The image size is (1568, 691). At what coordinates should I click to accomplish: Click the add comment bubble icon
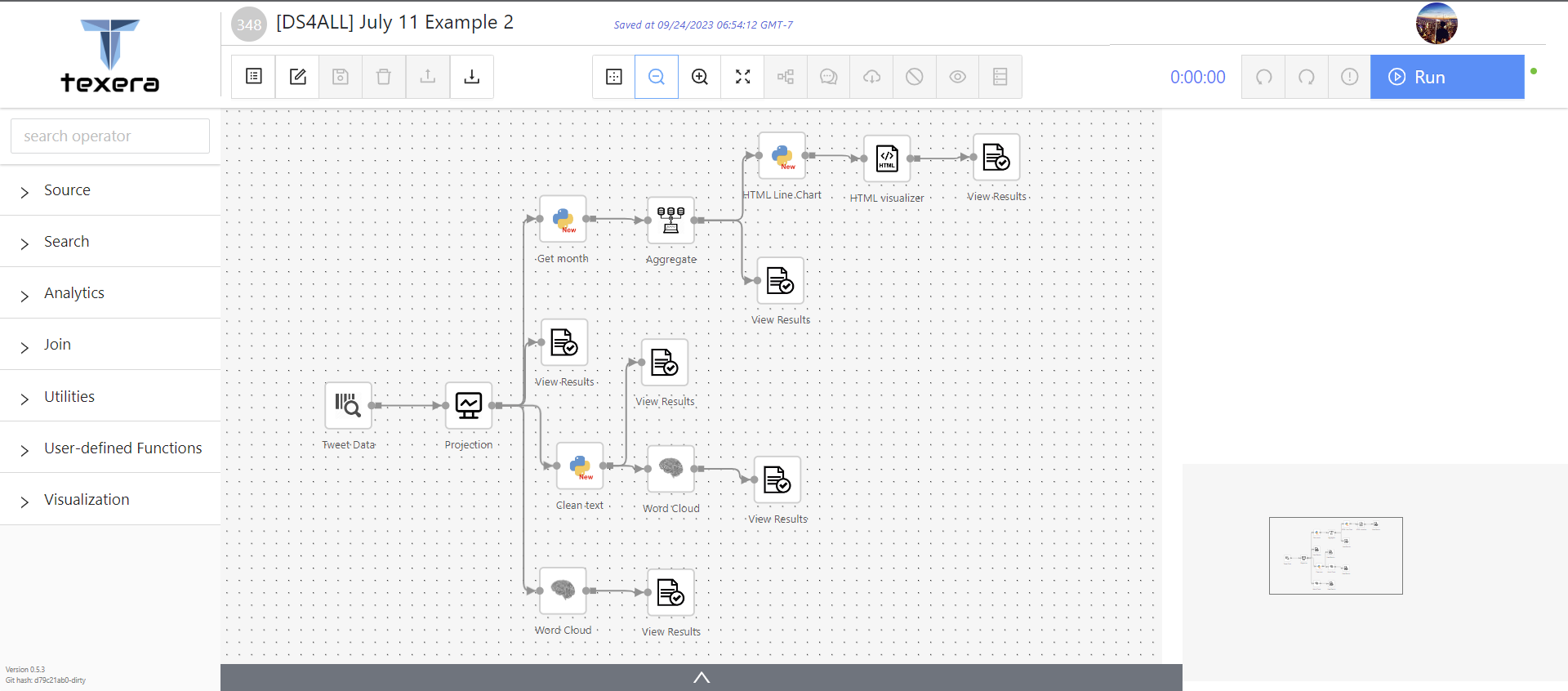(x=828, y=77)
